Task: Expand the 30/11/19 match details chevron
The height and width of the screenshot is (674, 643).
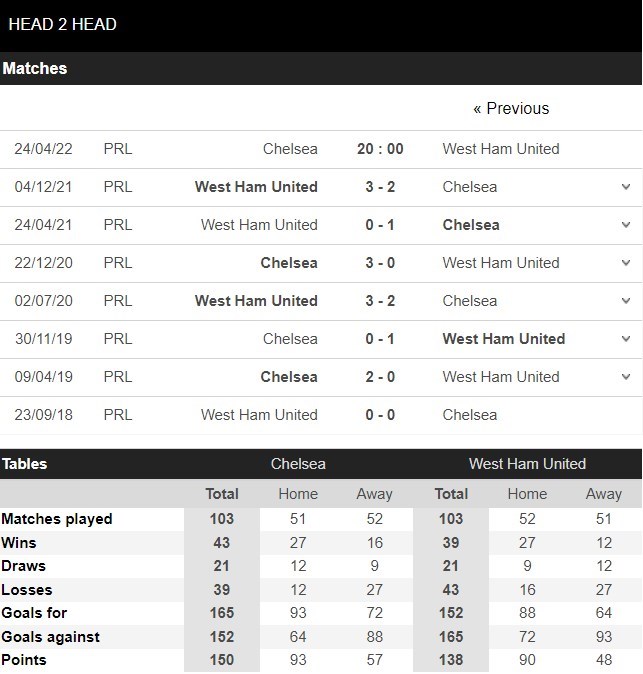Action: pos(626,339)
